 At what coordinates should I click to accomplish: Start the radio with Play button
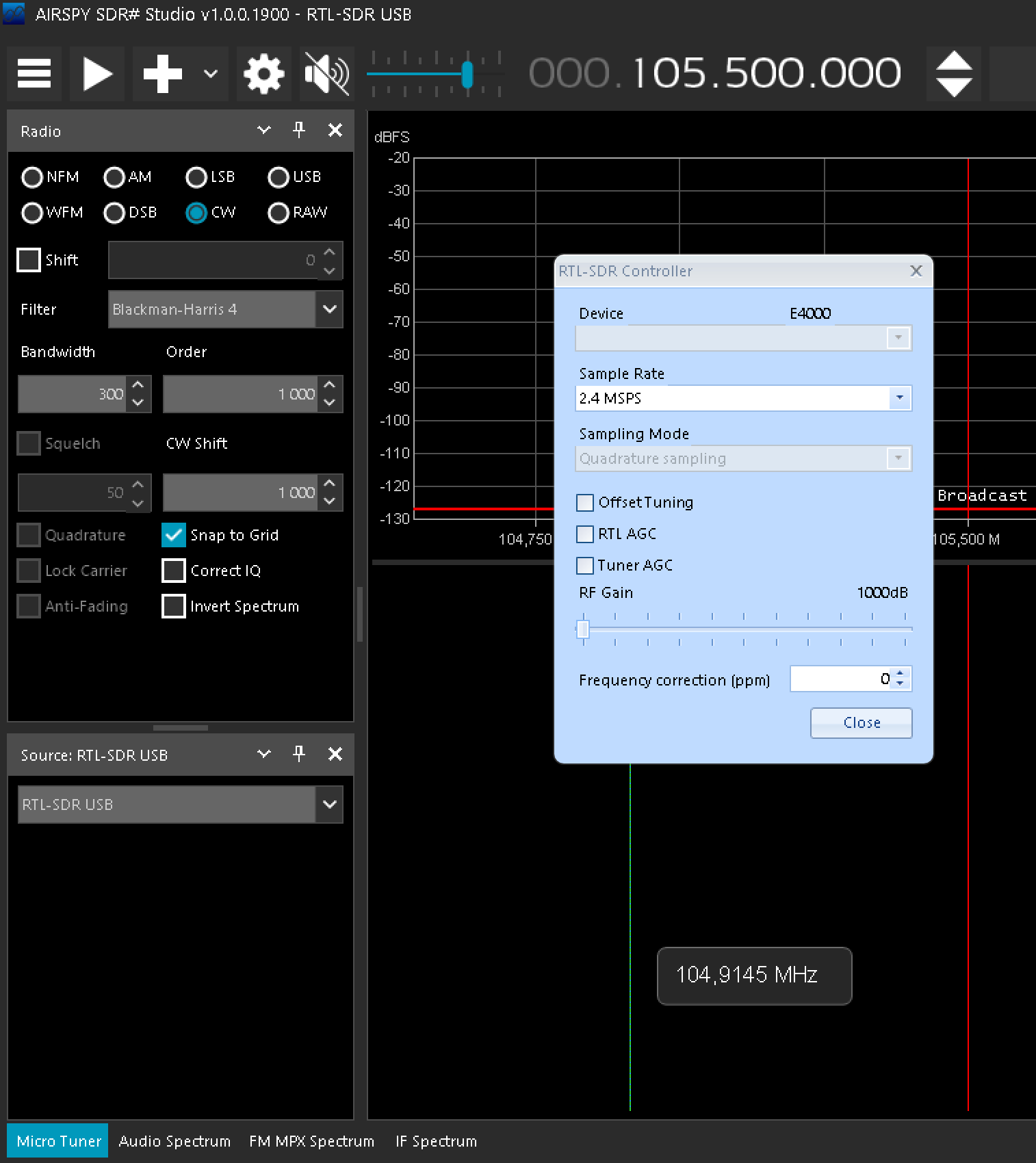point(97,74)
